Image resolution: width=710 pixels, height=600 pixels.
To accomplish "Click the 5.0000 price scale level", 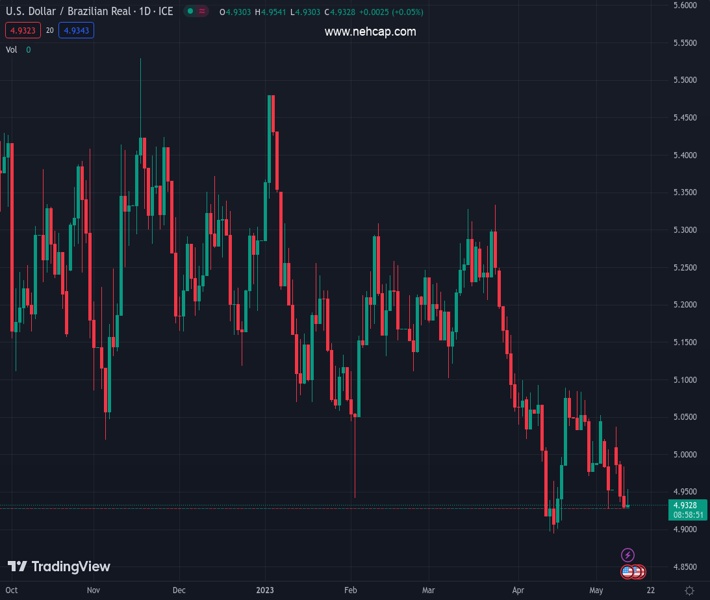I will pos(684,454).
